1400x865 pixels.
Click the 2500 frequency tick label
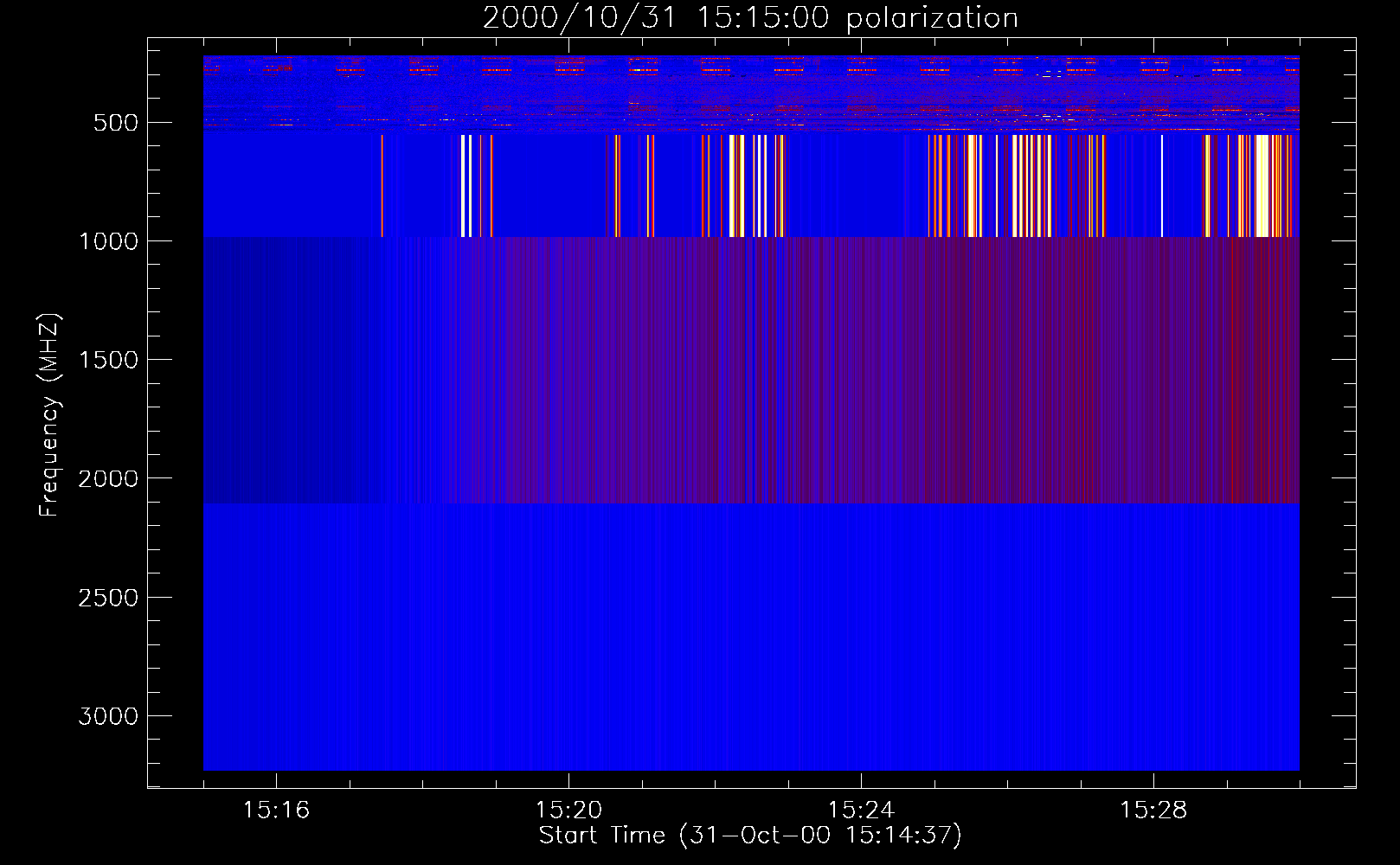(x=108, y=598)
